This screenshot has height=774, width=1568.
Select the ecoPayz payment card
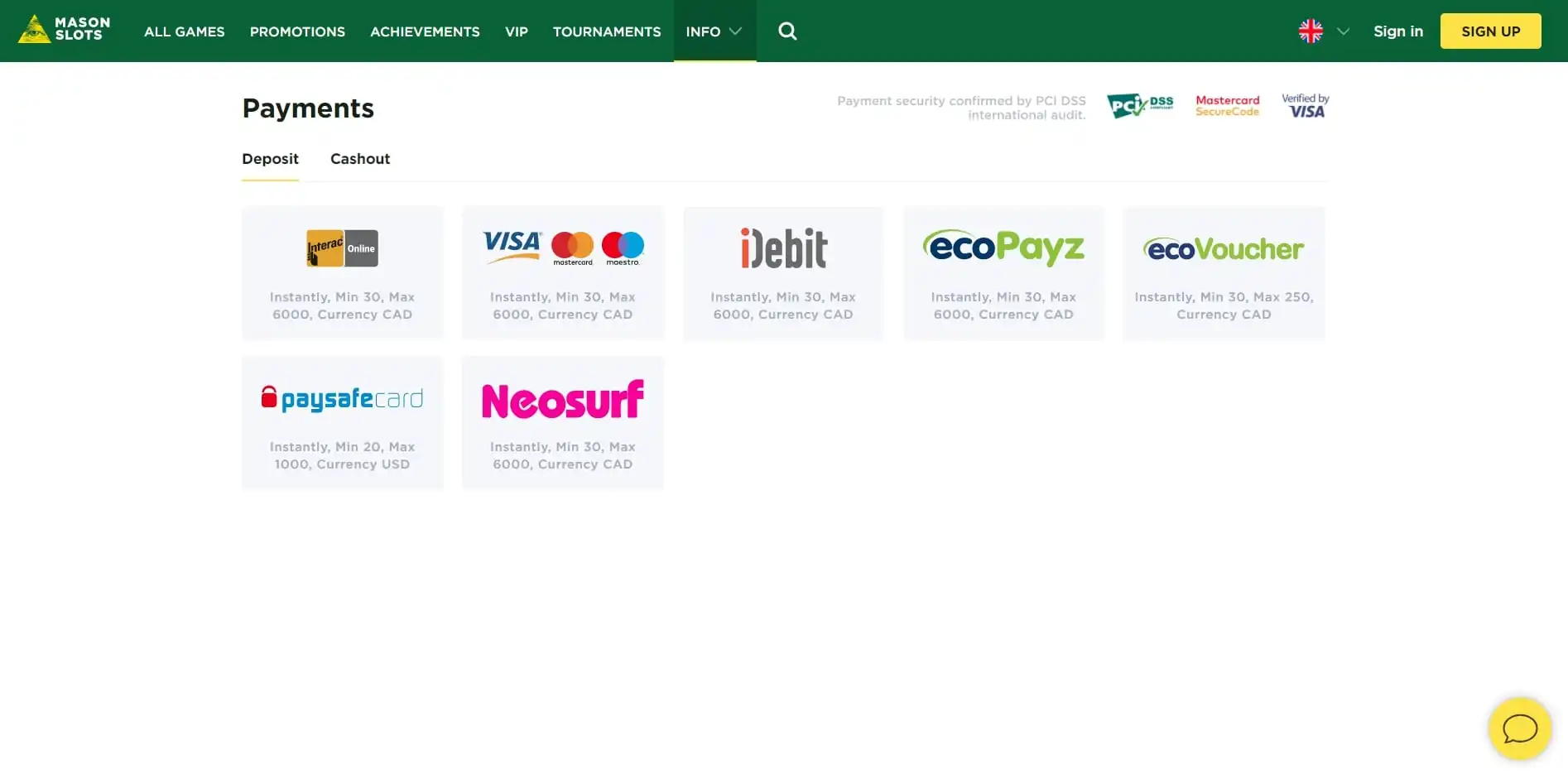1003,272
